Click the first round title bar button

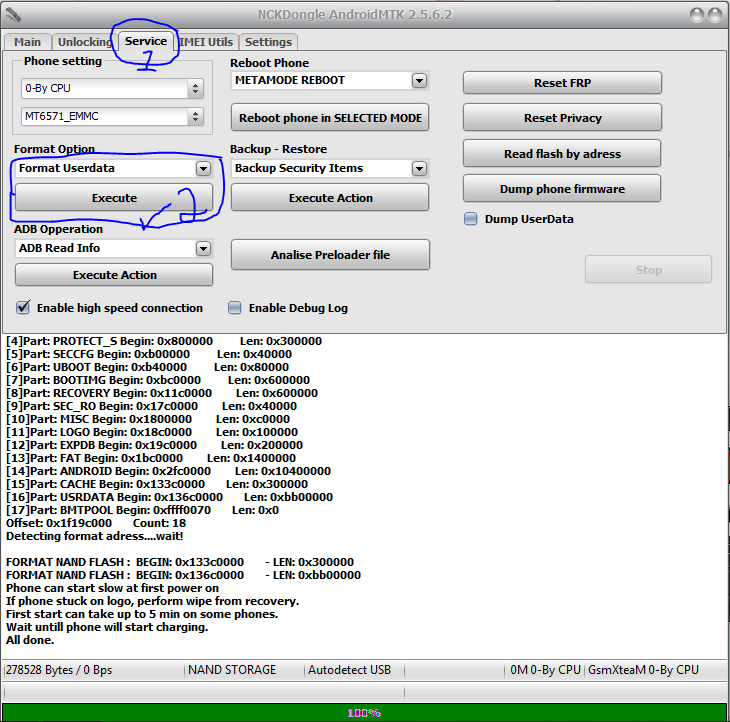click(x=696, y=15)
